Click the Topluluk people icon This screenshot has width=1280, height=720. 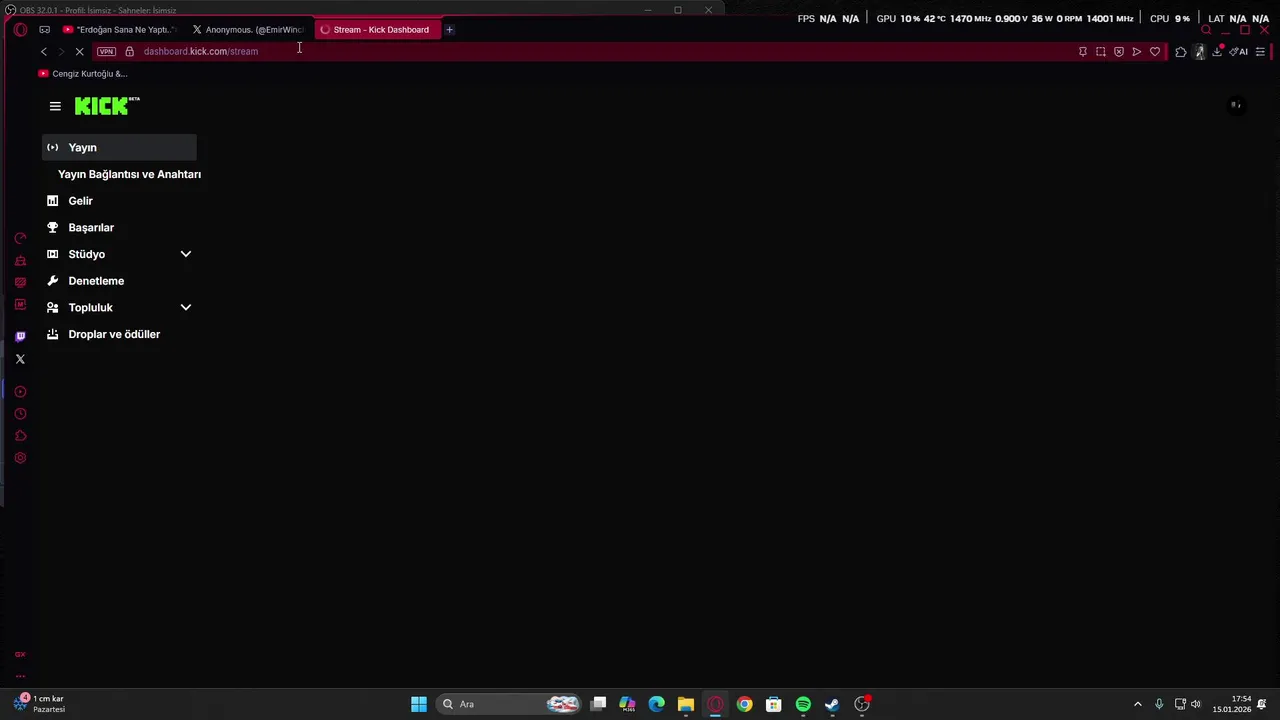[x=53, y=307]
